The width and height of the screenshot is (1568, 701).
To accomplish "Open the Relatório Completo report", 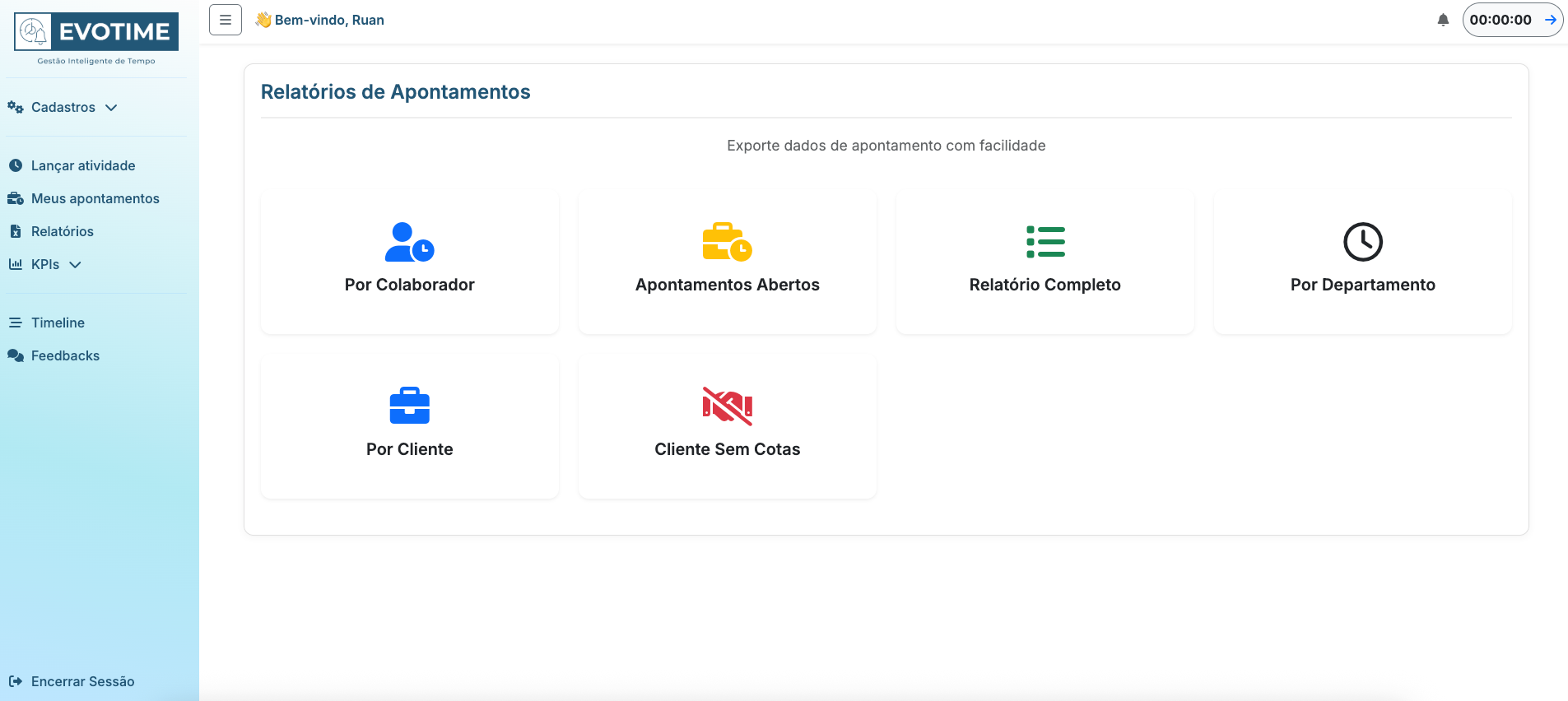I will click(1045, 262).
